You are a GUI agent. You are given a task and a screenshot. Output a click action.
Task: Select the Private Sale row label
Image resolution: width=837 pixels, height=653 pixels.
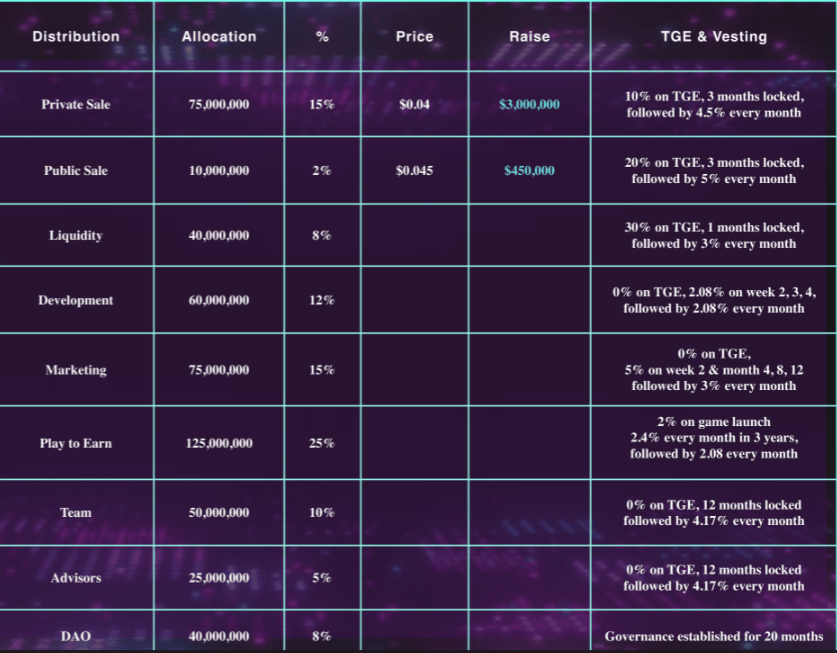(x=76, y=104)
